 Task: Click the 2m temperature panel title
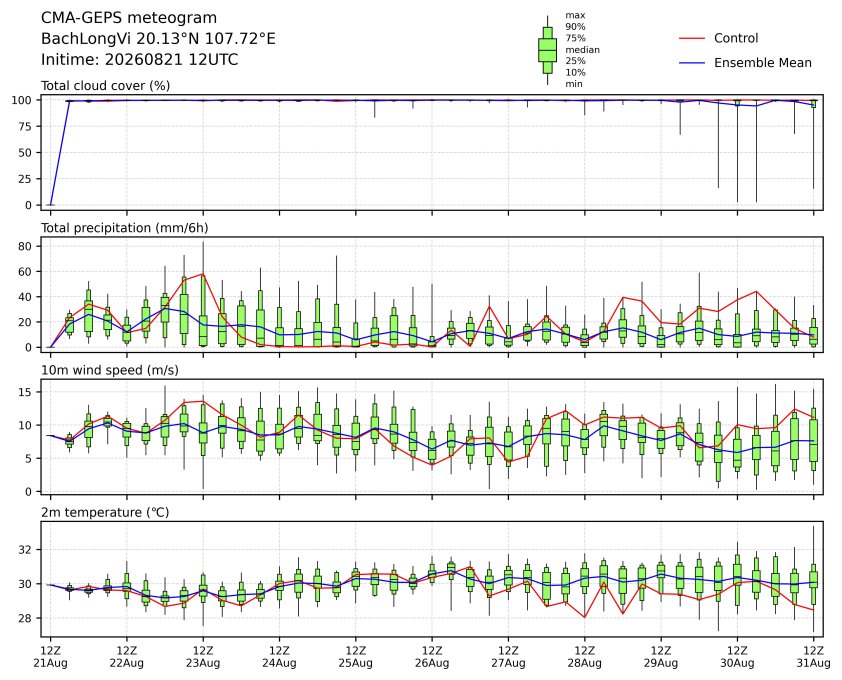click(x=105, y=512)
